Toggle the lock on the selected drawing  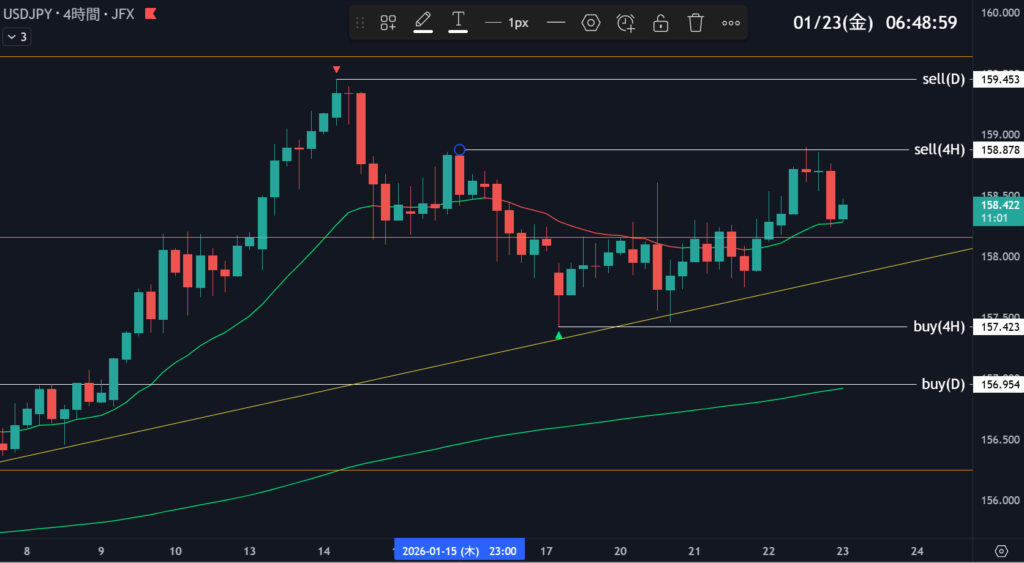[660, 22]
